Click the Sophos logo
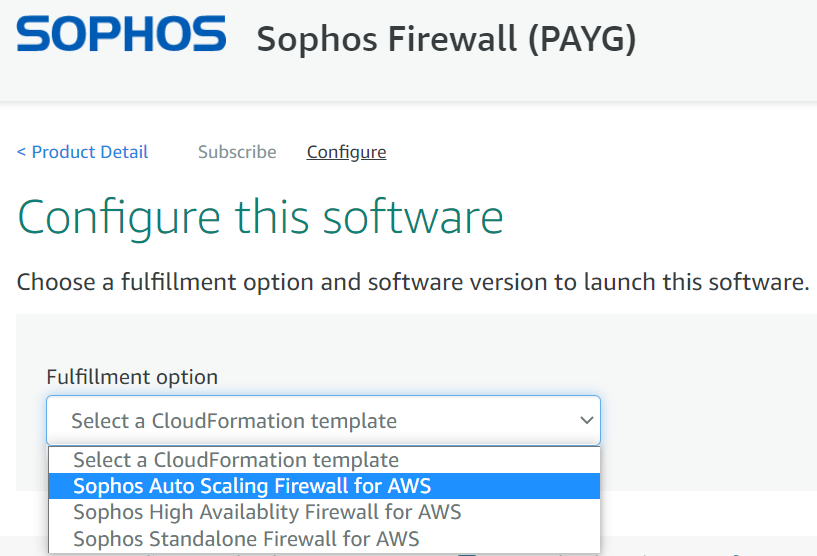This screenshot has width=817, height=556. click(121, 35)
